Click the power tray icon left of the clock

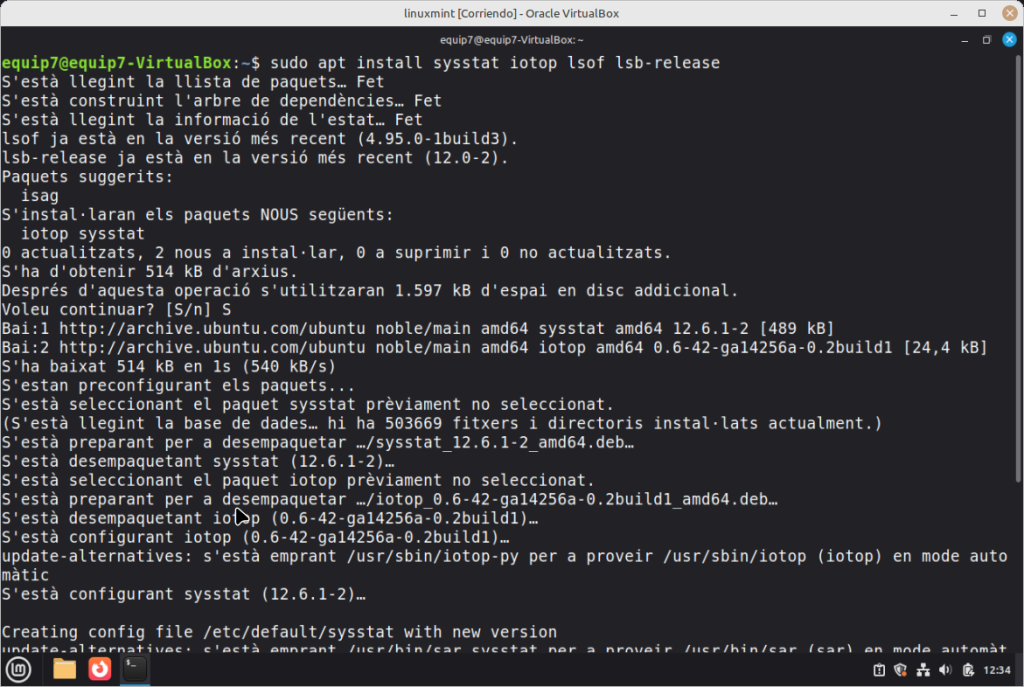[x=968, y=669]
